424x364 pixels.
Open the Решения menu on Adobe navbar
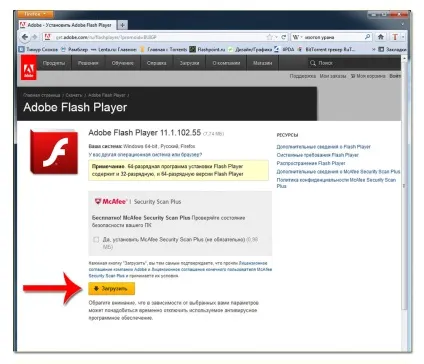pos(88,63)
